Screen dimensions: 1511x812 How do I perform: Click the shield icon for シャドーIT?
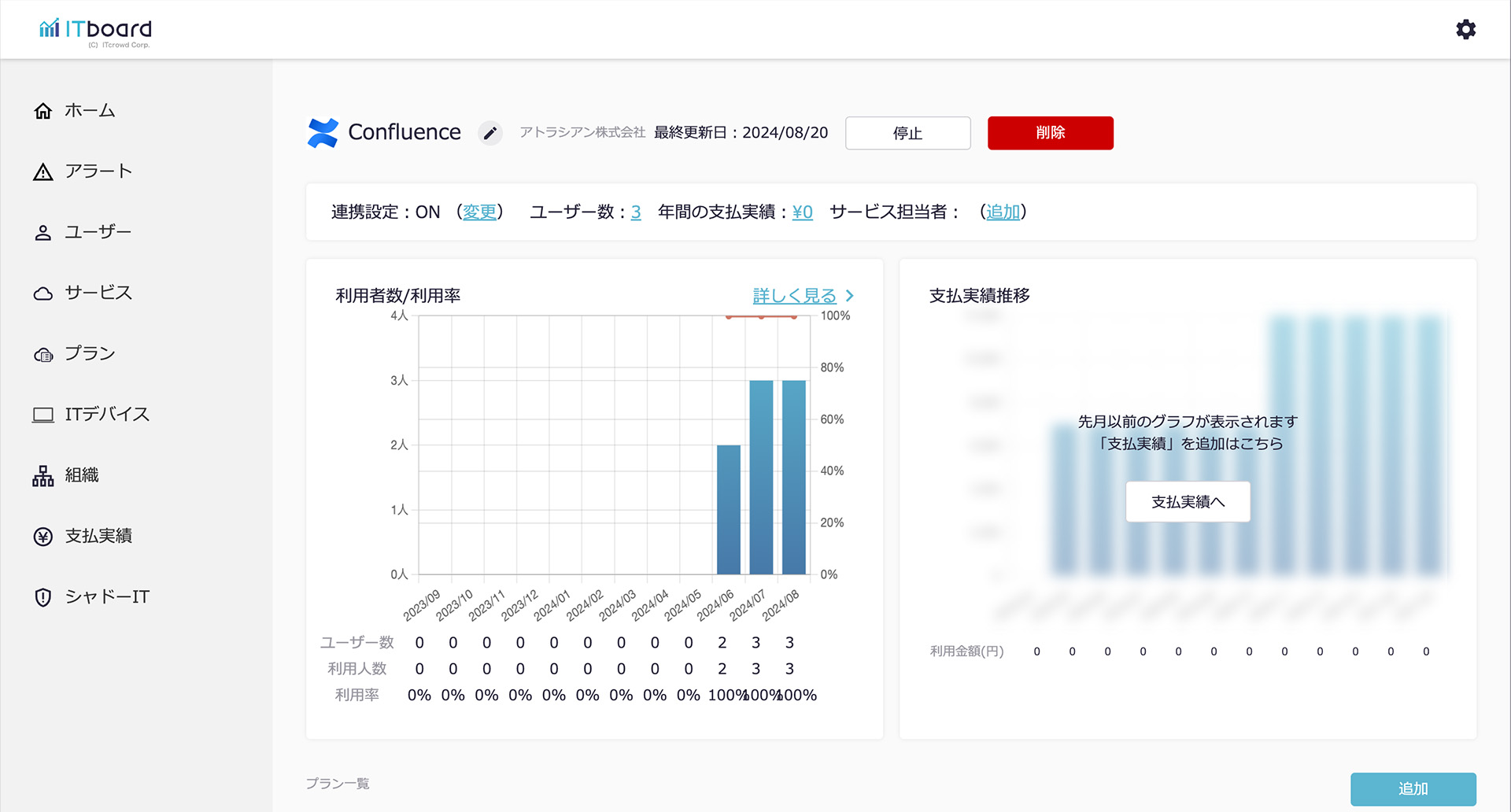coord(43,597)
